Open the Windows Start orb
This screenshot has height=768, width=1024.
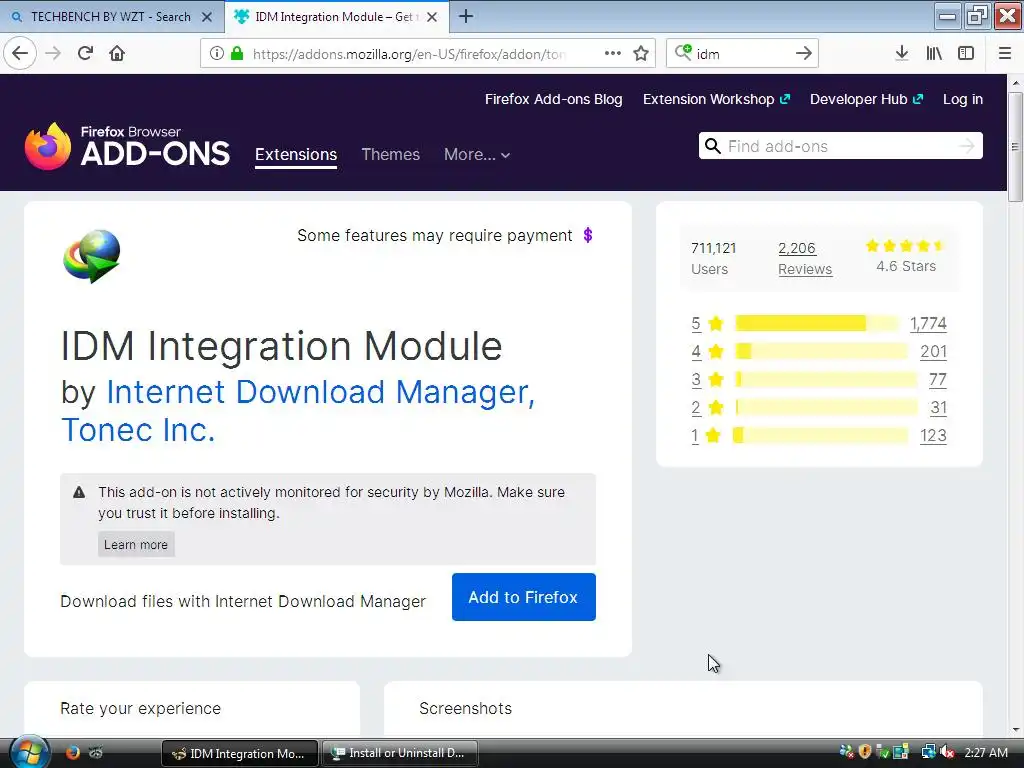pos(29,752)
